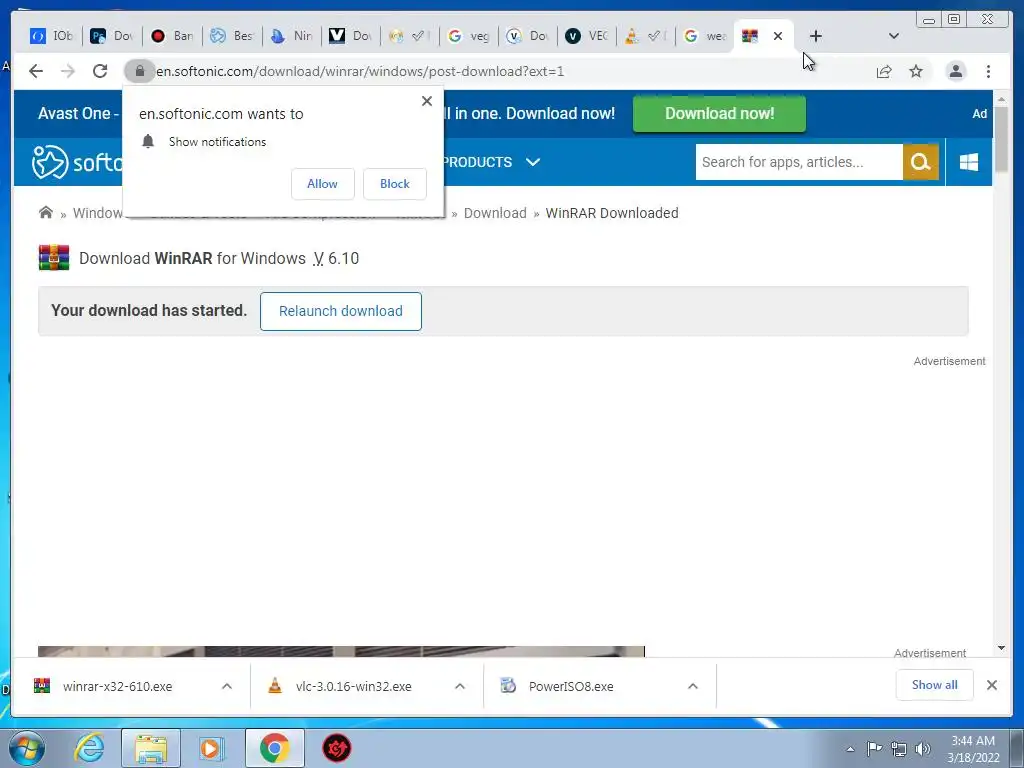Open the red circular taskbar app
Image resolution: width=1024 pixels, height=768 pixels.
[x=336, y=748]
